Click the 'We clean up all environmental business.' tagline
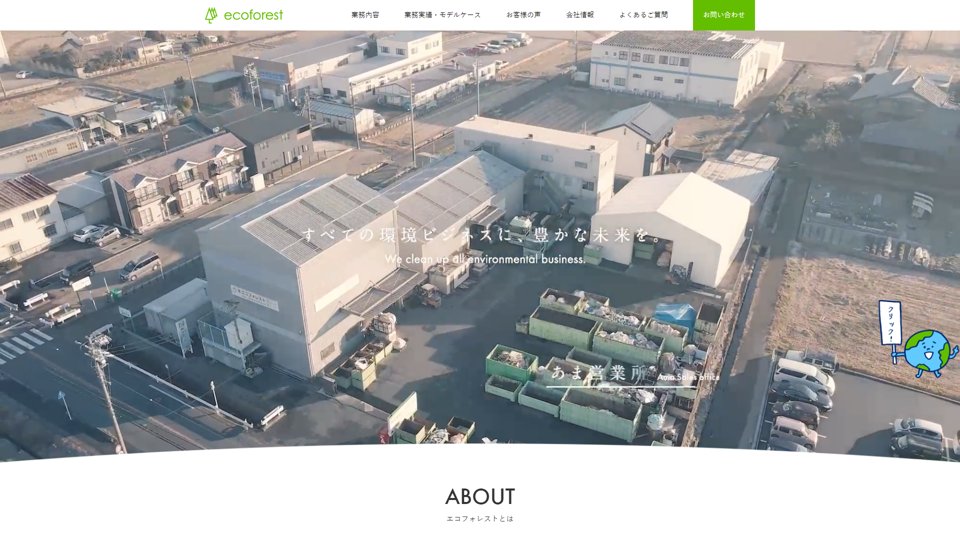Screen dimensions: 960x540 click(485, 259)
